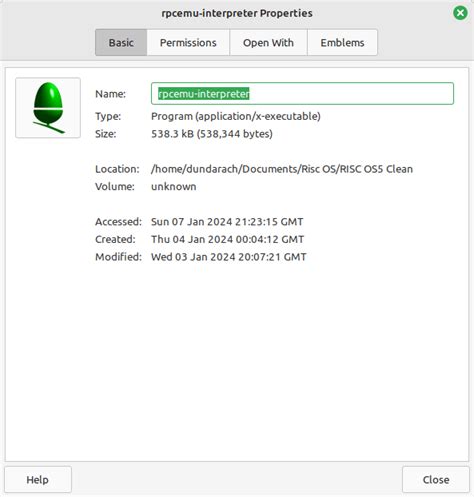Switch to the Open With tab

pos(268,43)
